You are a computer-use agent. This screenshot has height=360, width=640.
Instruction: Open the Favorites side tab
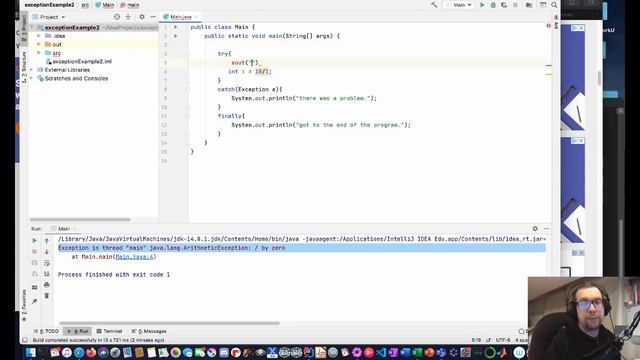[x=24, y=305]
